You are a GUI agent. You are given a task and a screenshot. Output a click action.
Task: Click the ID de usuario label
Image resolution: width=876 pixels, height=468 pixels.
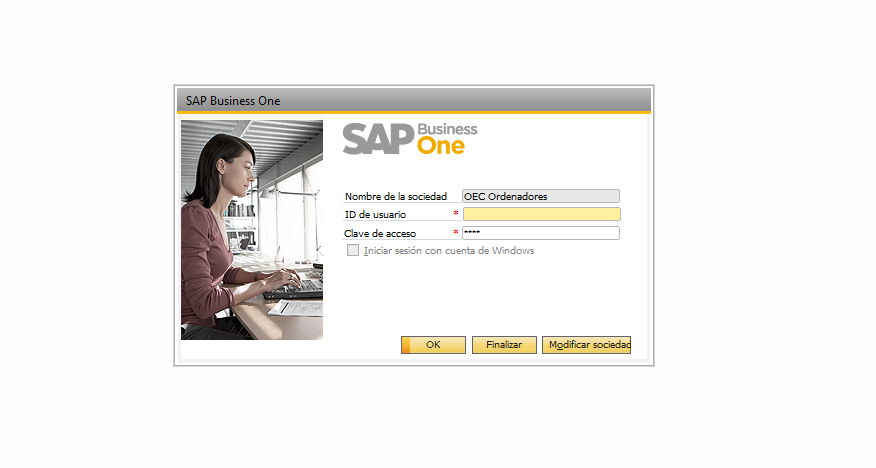click(375, 214)
